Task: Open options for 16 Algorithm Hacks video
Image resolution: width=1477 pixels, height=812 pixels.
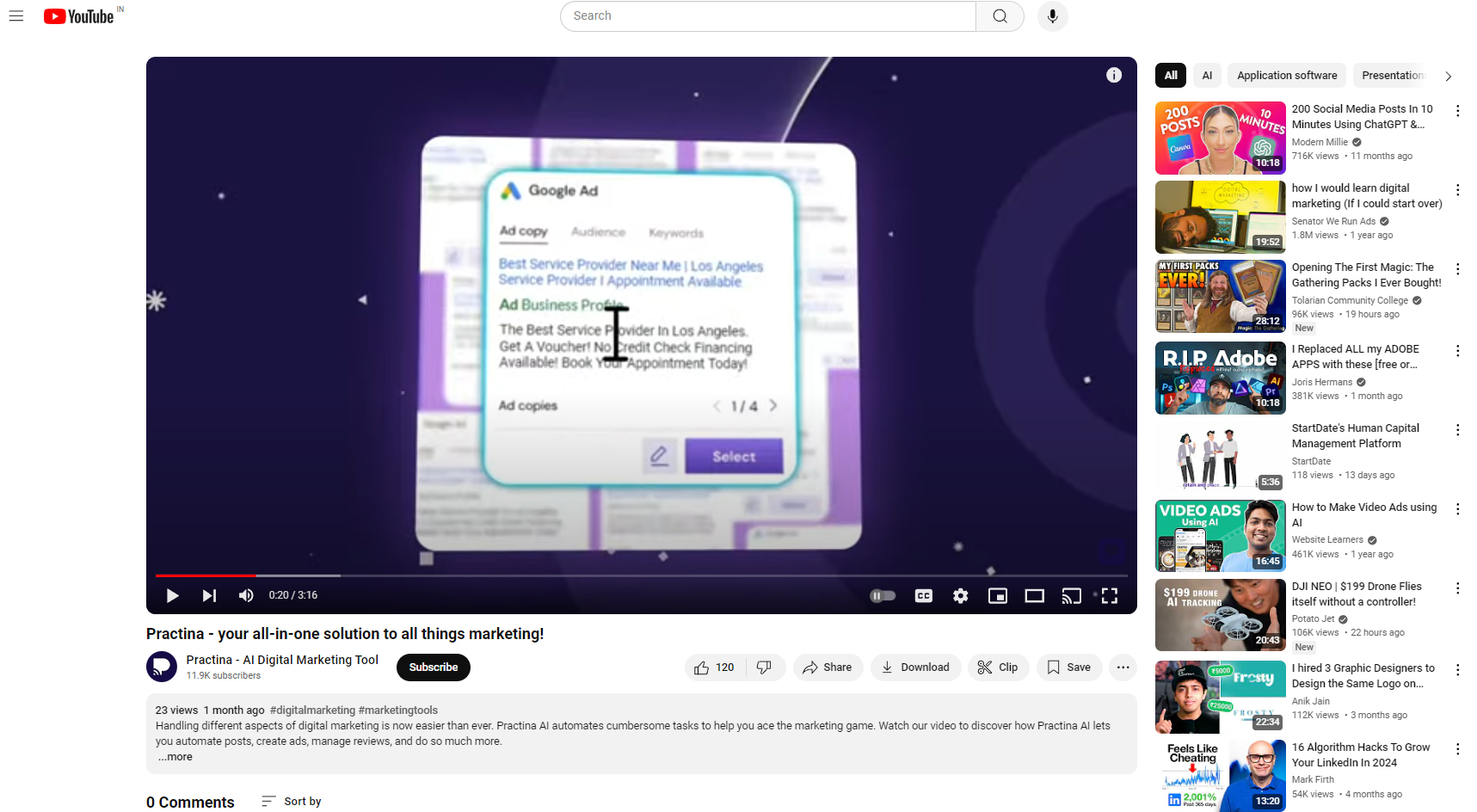Action: click(x=1457, y=749)
